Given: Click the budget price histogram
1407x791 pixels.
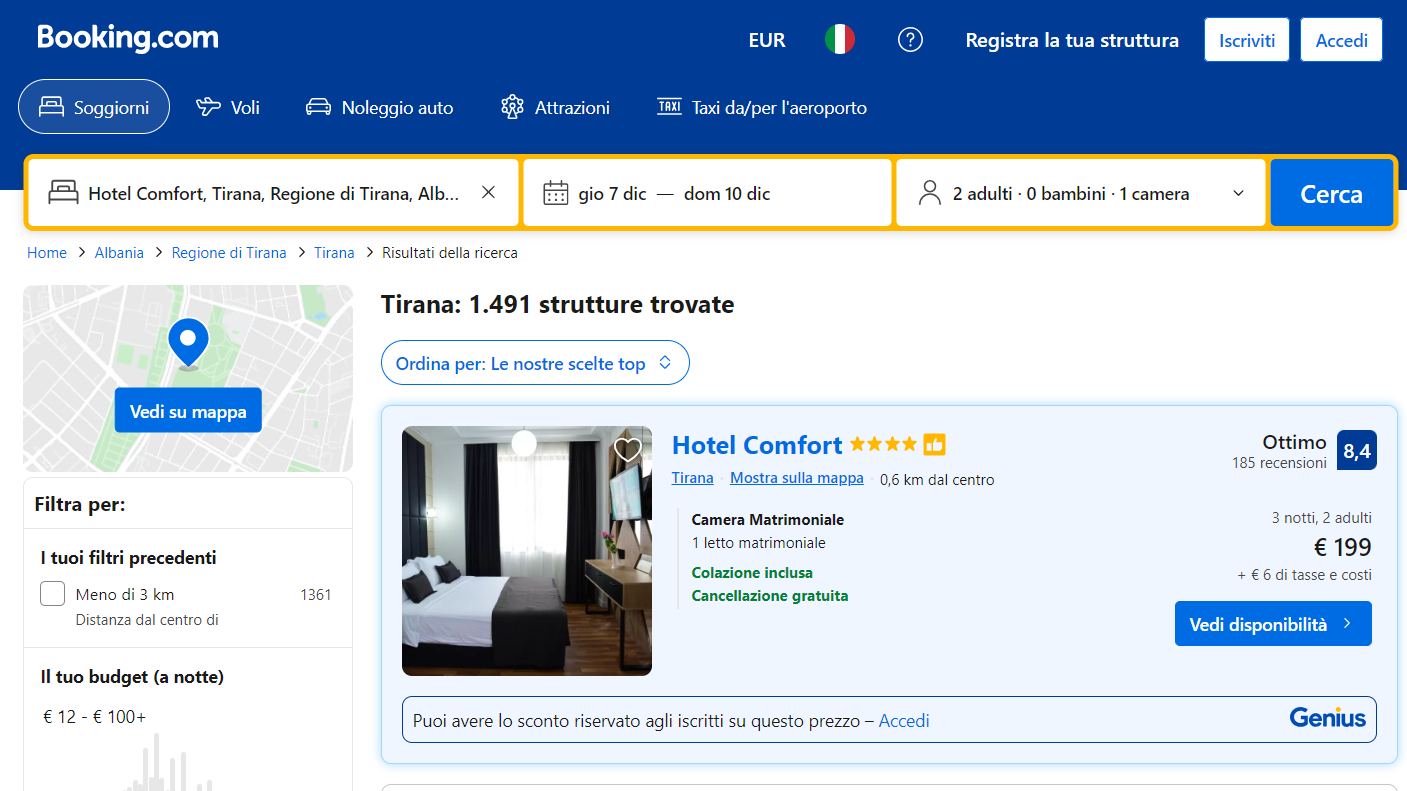Looking at the screenshot, I should (x=170, y=762).
